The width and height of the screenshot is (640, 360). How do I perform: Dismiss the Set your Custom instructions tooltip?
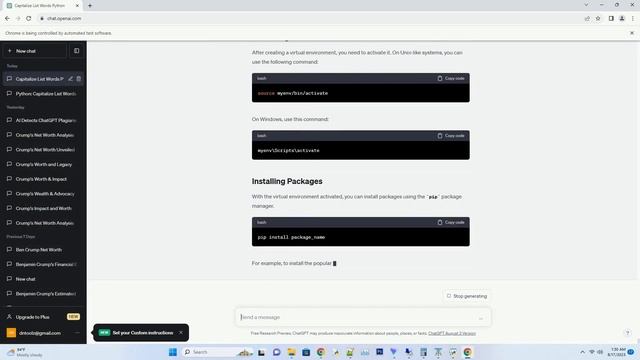click(181, 333)
